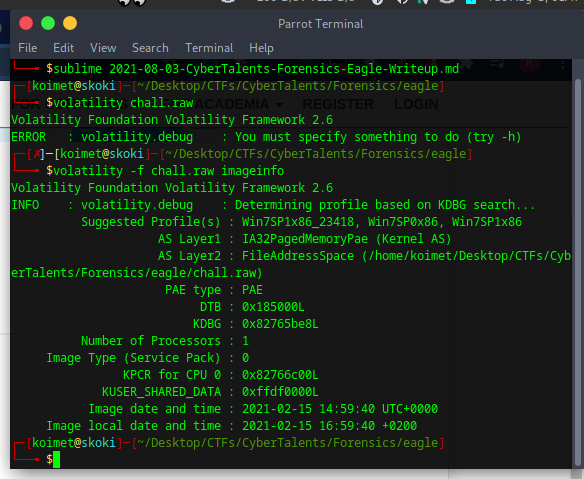This screenshot has height=479, width=584.
Task: Click the green cursor at the prompt
Action: pos(56,459)
